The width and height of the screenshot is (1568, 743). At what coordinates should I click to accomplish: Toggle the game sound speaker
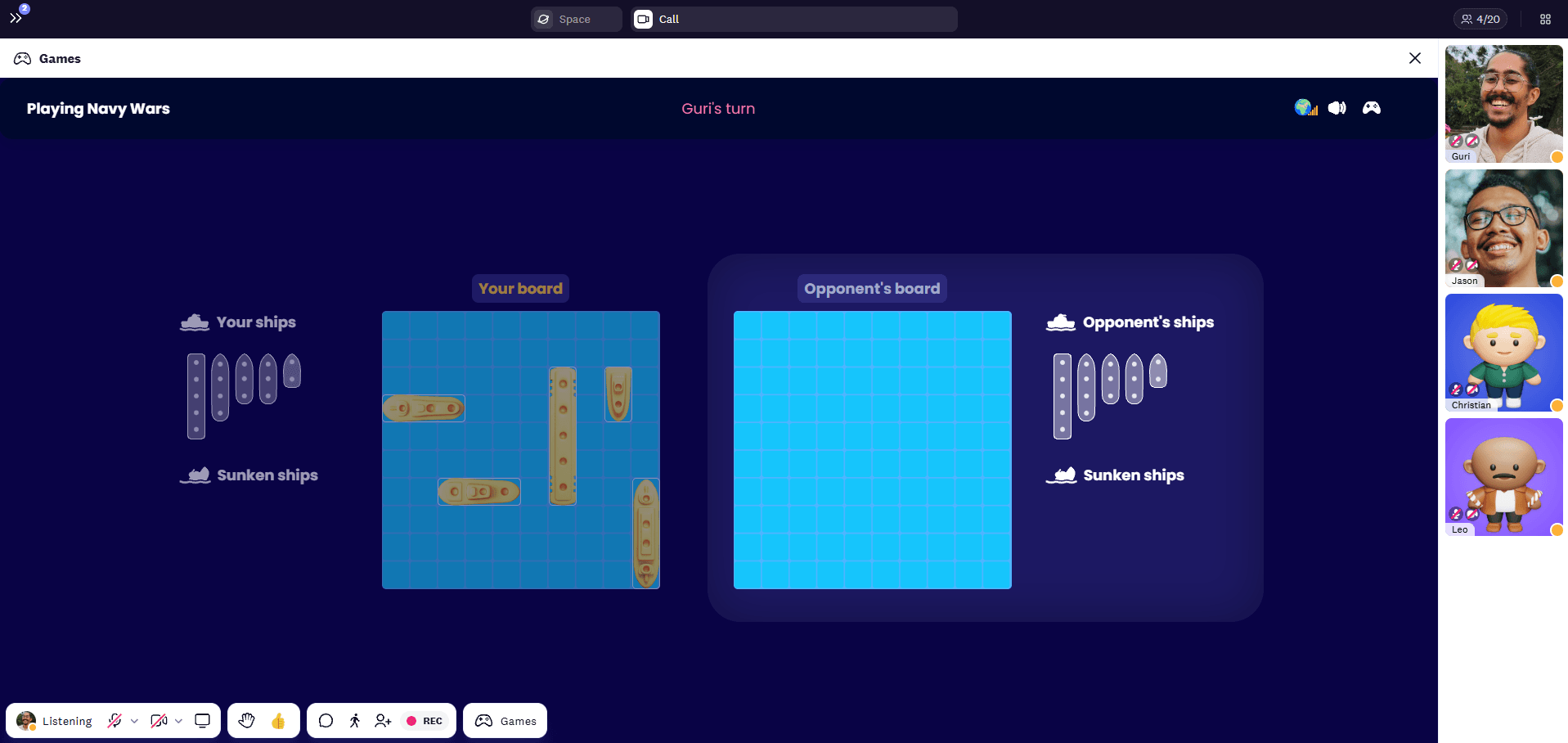[x=1337, y=108]
